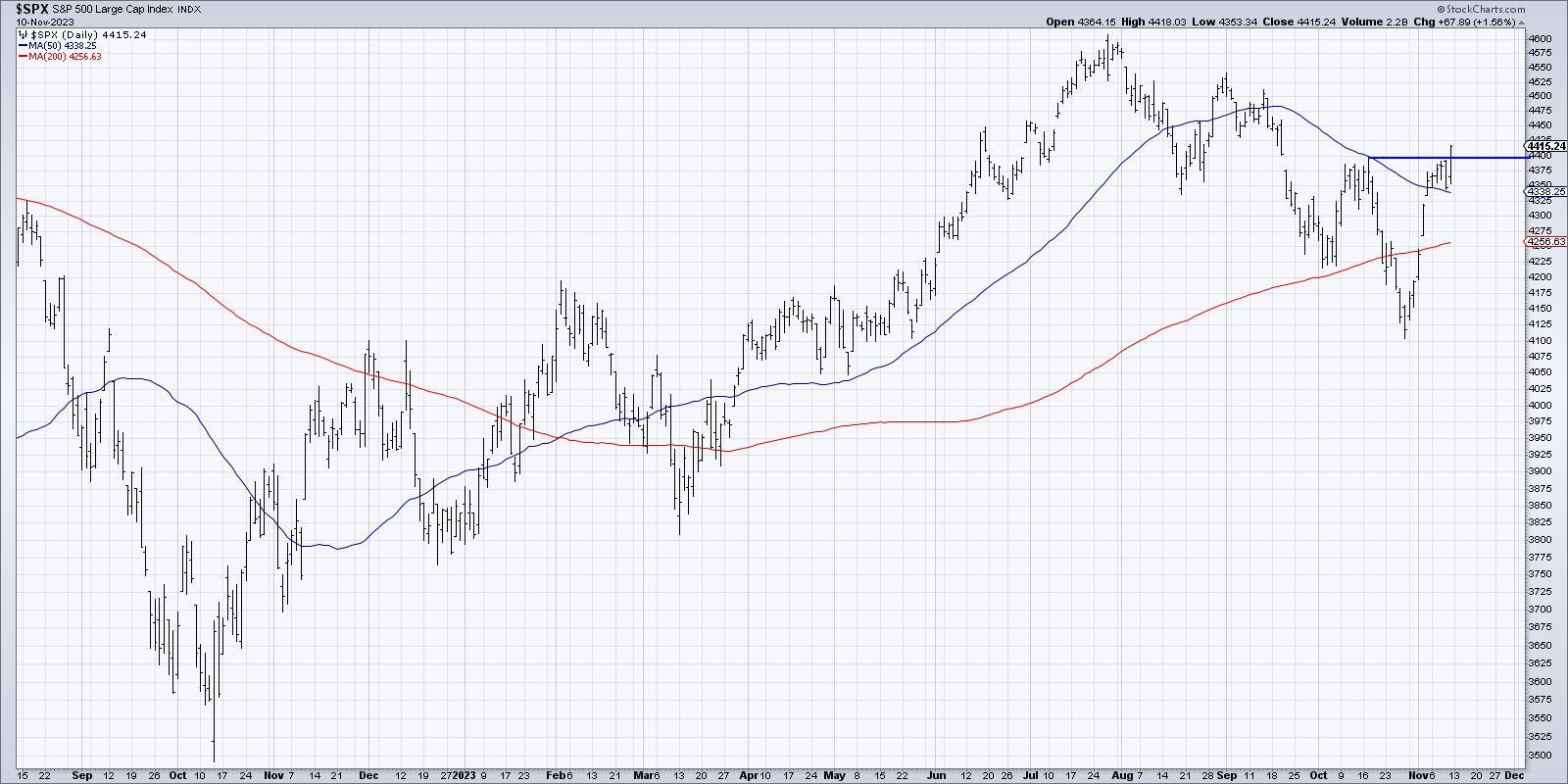Click the 4256.63 red MA tag on axis

[x=1543, y=242]
